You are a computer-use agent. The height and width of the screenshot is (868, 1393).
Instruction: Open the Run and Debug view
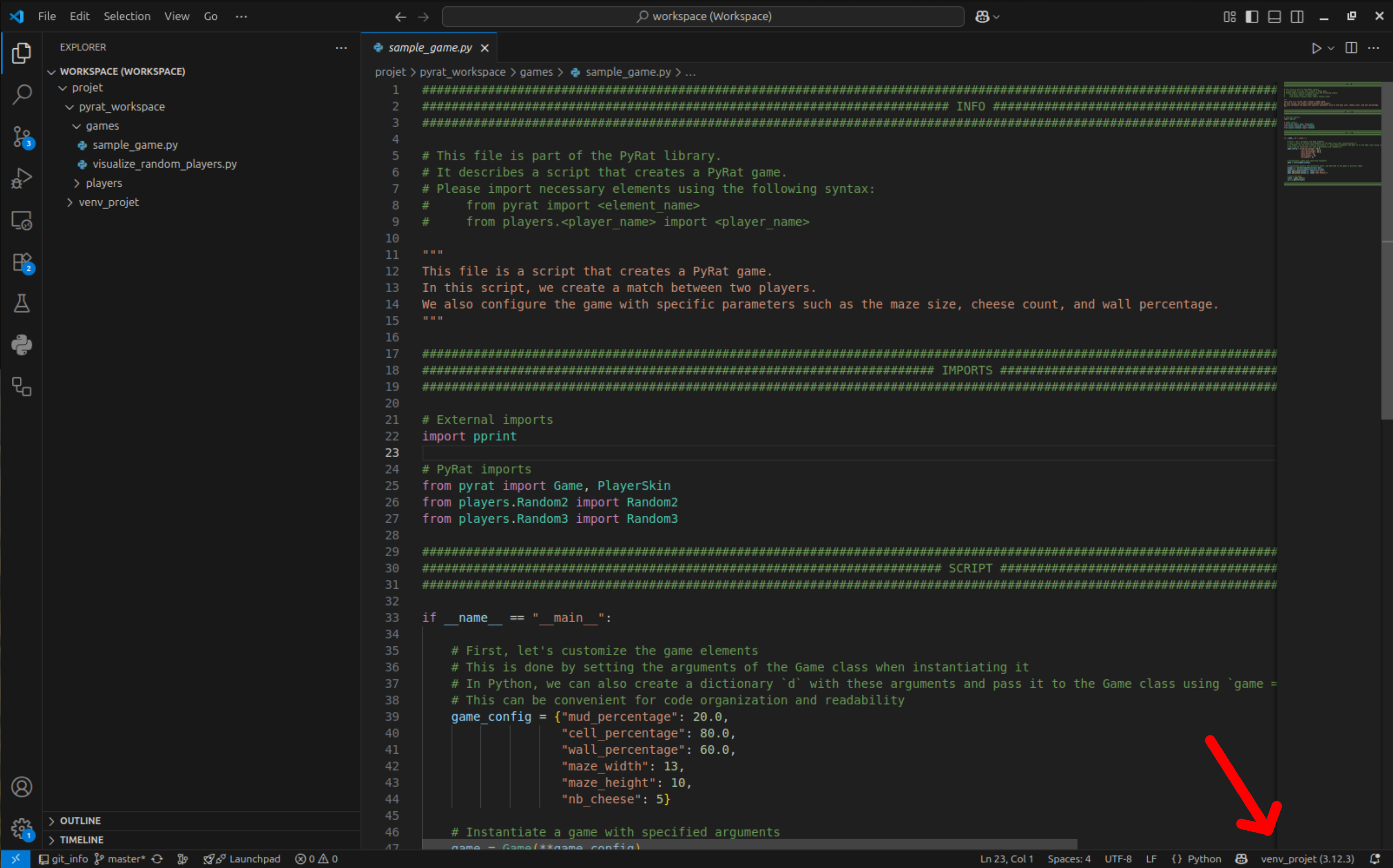click(x=21, y=178)
